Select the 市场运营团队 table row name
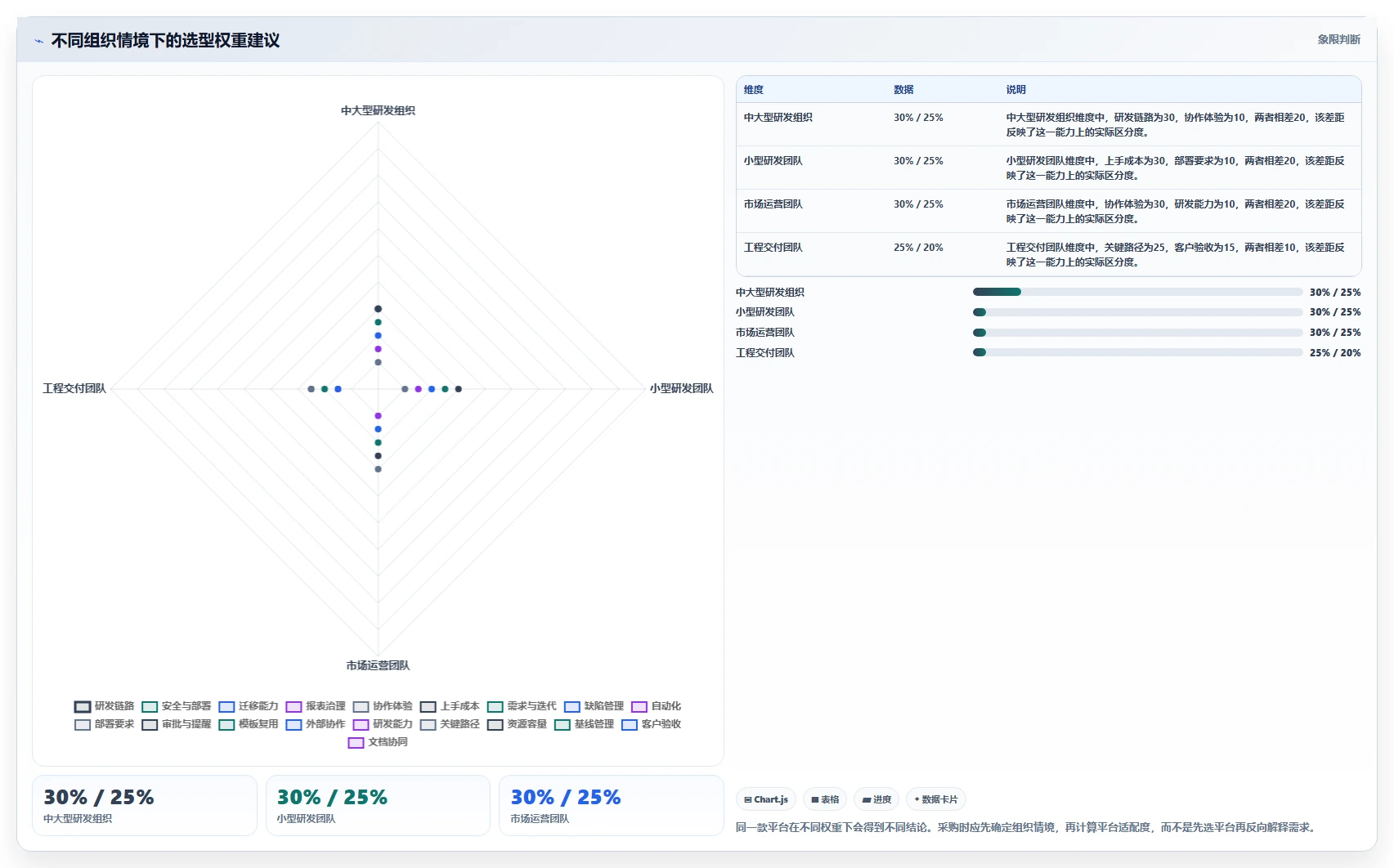Image resolution: width=1394 pixels, height=868 pixels. pos(773,204)
